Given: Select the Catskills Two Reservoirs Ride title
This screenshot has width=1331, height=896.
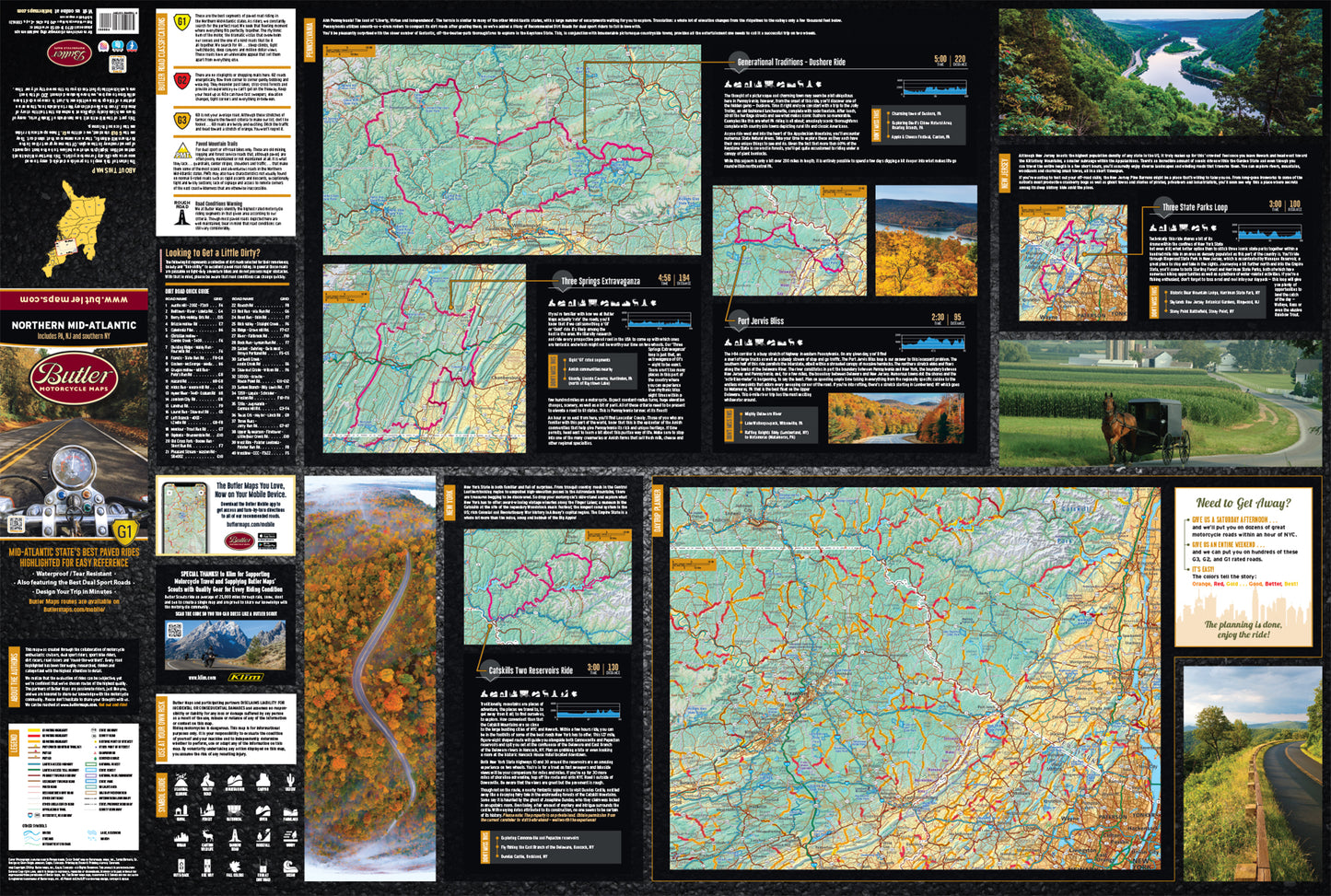Looking at the screenshot, I should (x=531, y=670).
